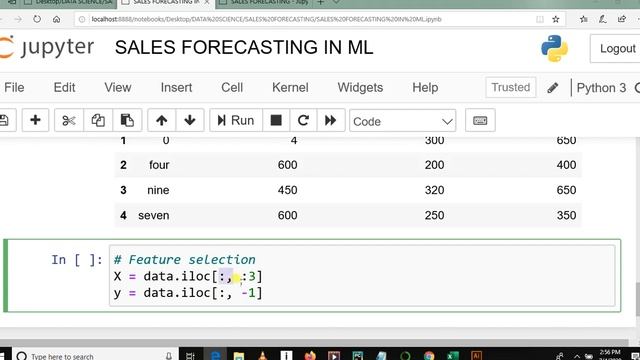
Task: Click the share page icon in browser
Action: tap(622, 19)
